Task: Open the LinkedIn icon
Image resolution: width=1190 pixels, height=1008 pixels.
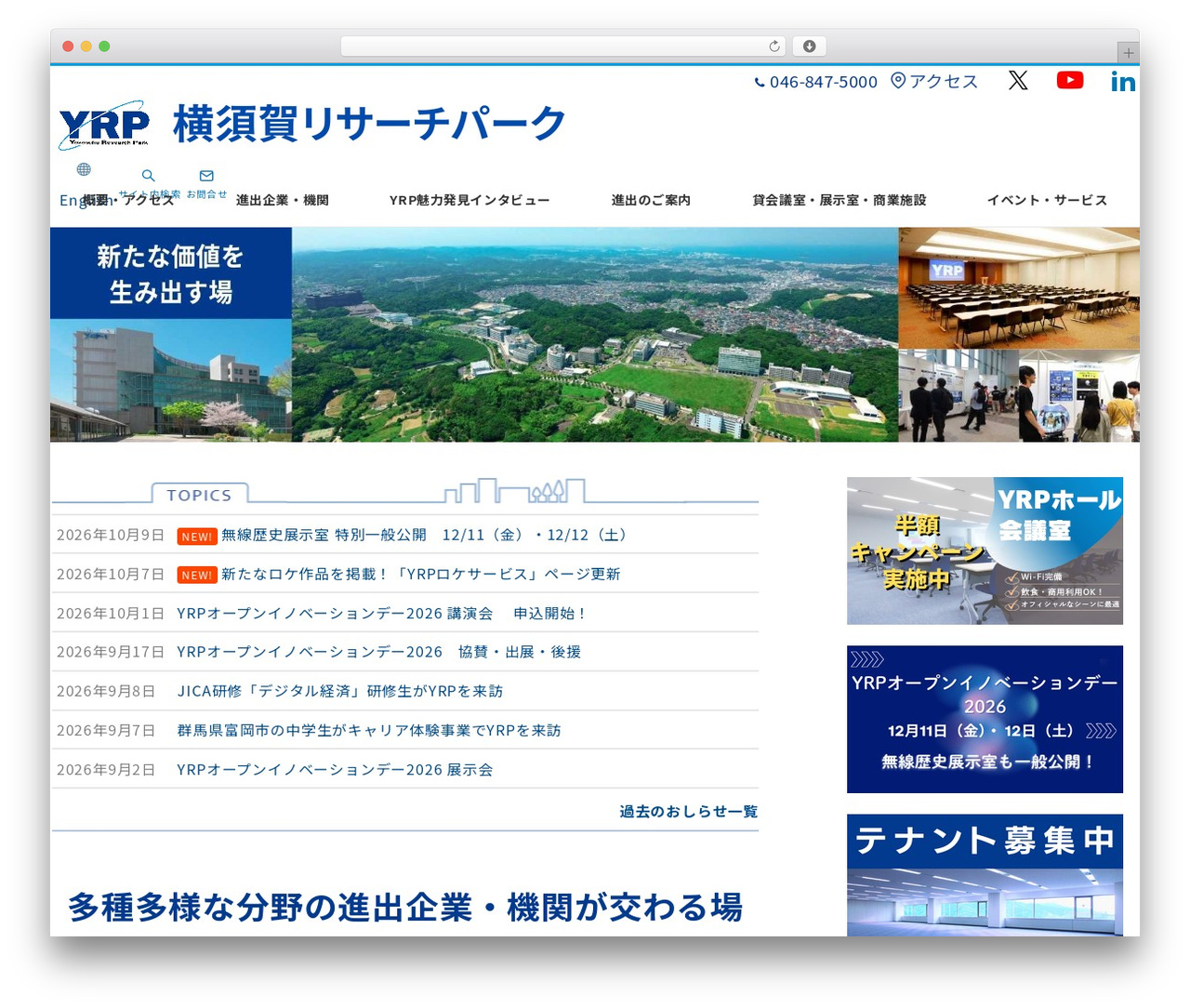Action: click(x=1123, y=82)
